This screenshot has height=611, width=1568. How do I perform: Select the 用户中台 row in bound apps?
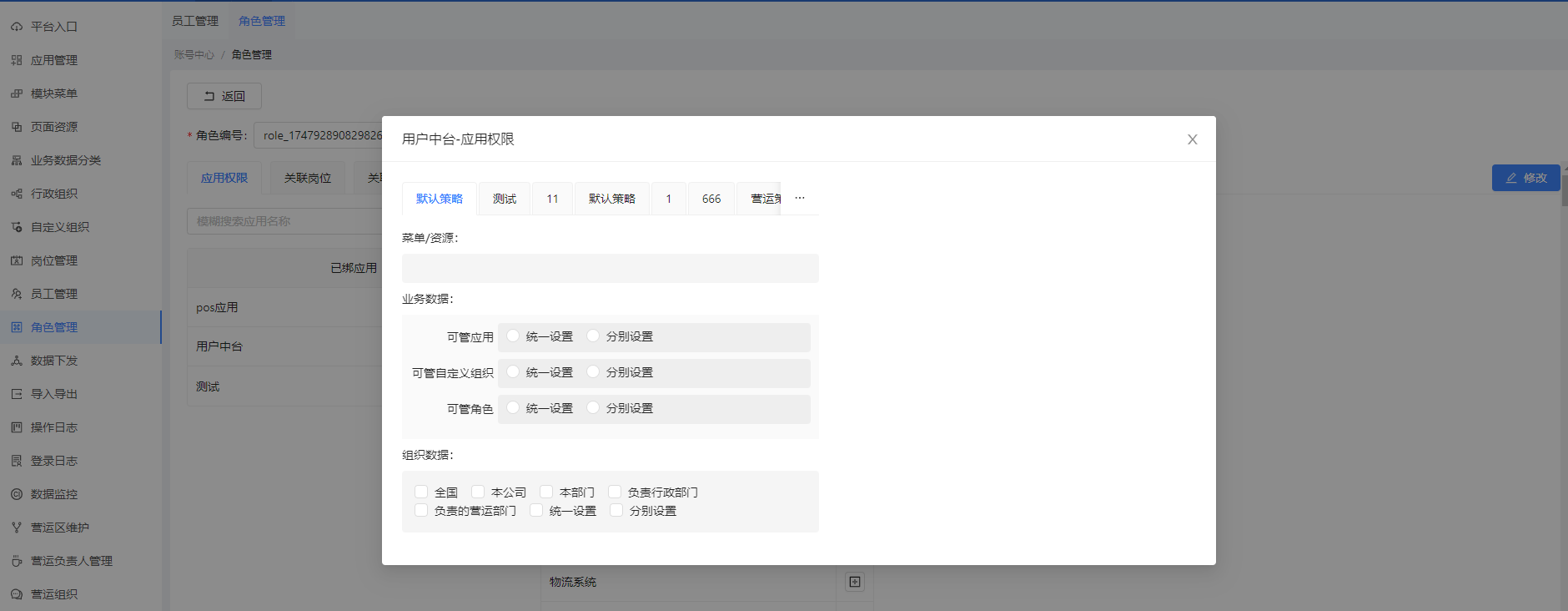(x=285, y=346)
